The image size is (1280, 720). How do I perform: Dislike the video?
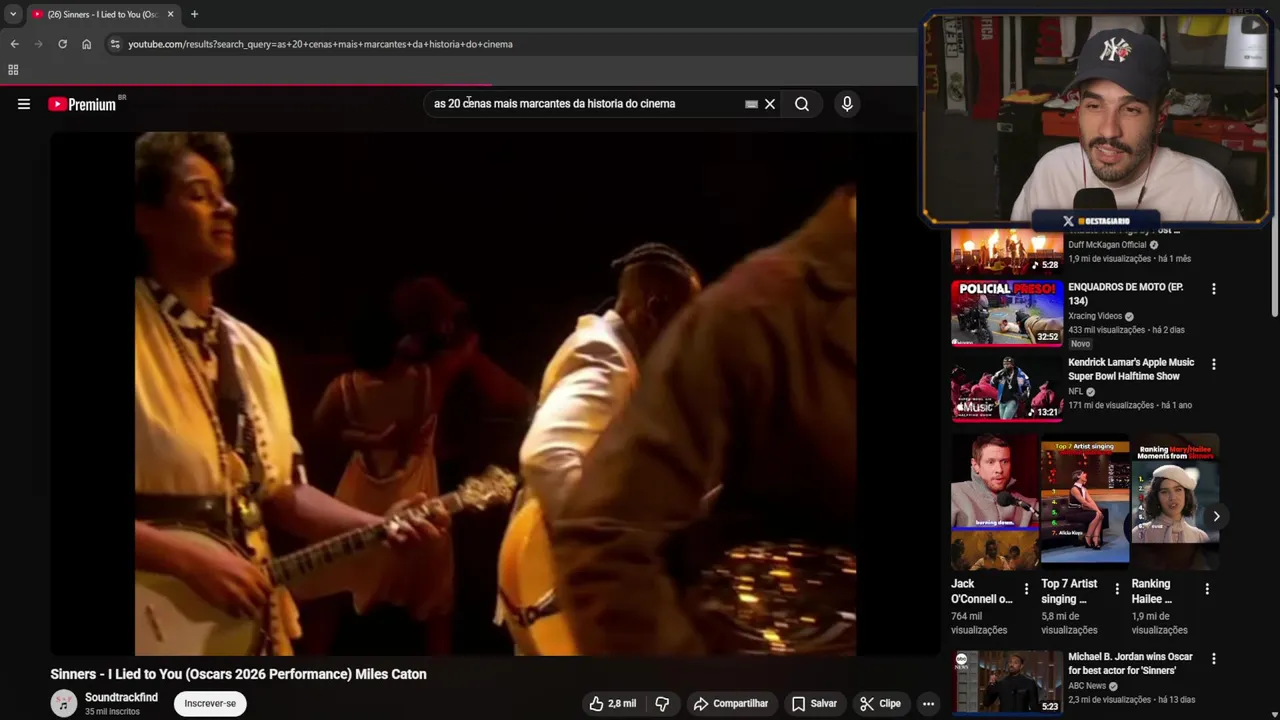point(662,704)
